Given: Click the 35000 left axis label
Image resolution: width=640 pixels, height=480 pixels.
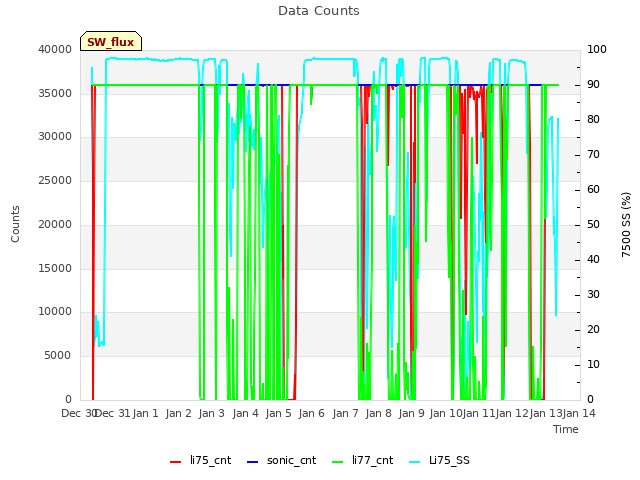Looking at the screenshot, I should [55, 93].
